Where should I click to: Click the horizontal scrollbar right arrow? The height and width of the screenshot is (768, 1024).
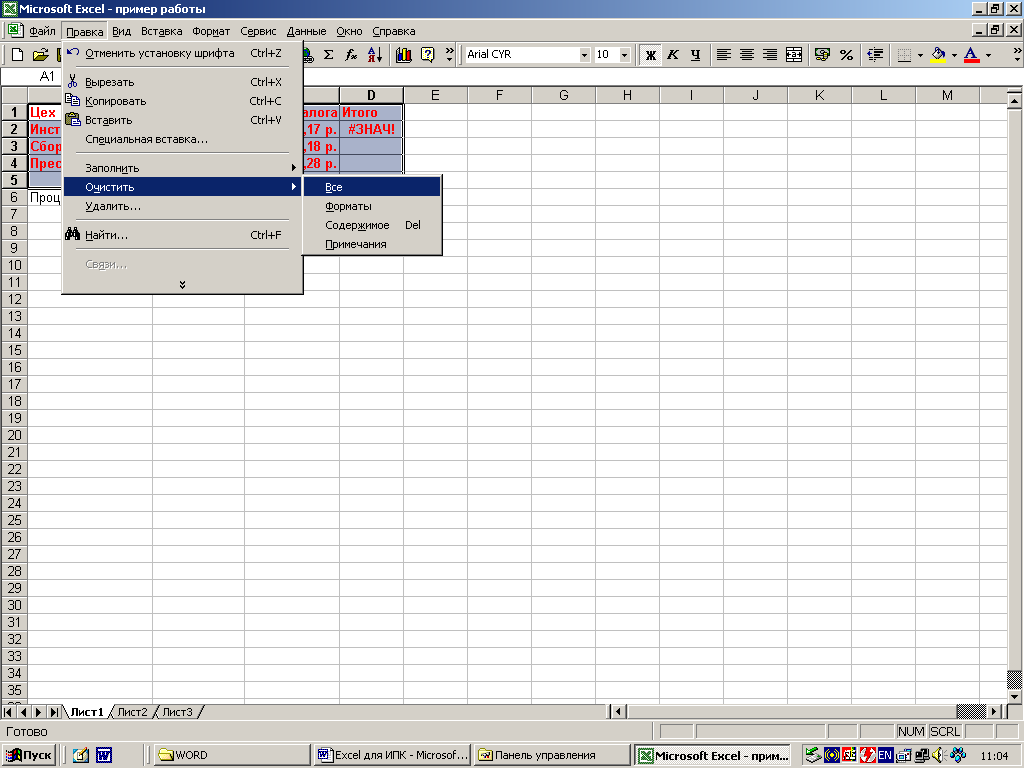click(995, 711)
